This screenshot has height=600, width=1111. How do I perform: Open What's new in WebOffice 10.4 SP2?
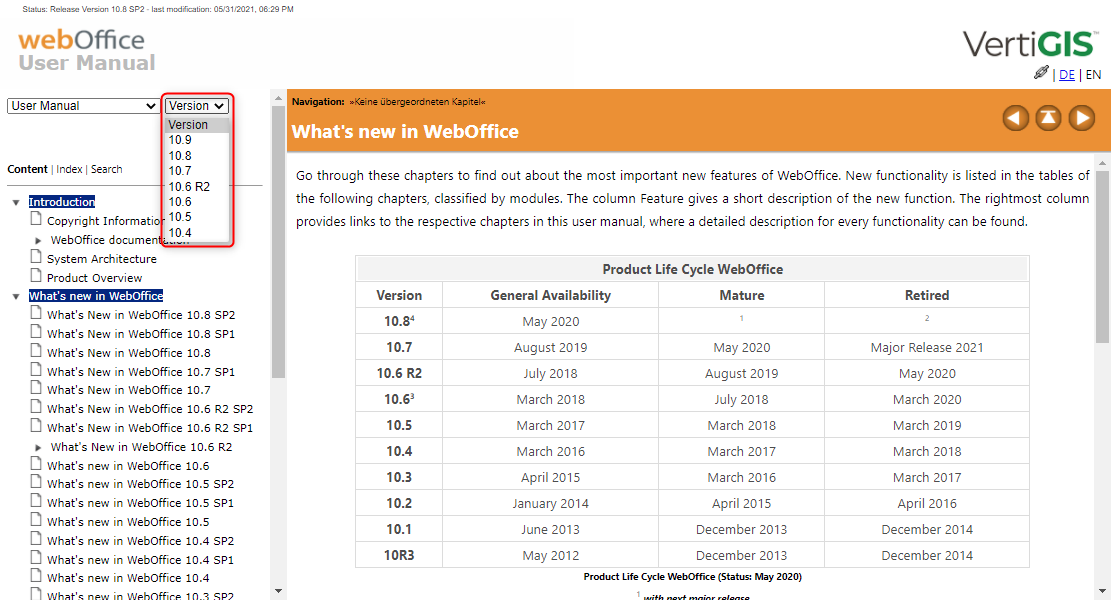[x=140, y=540]
